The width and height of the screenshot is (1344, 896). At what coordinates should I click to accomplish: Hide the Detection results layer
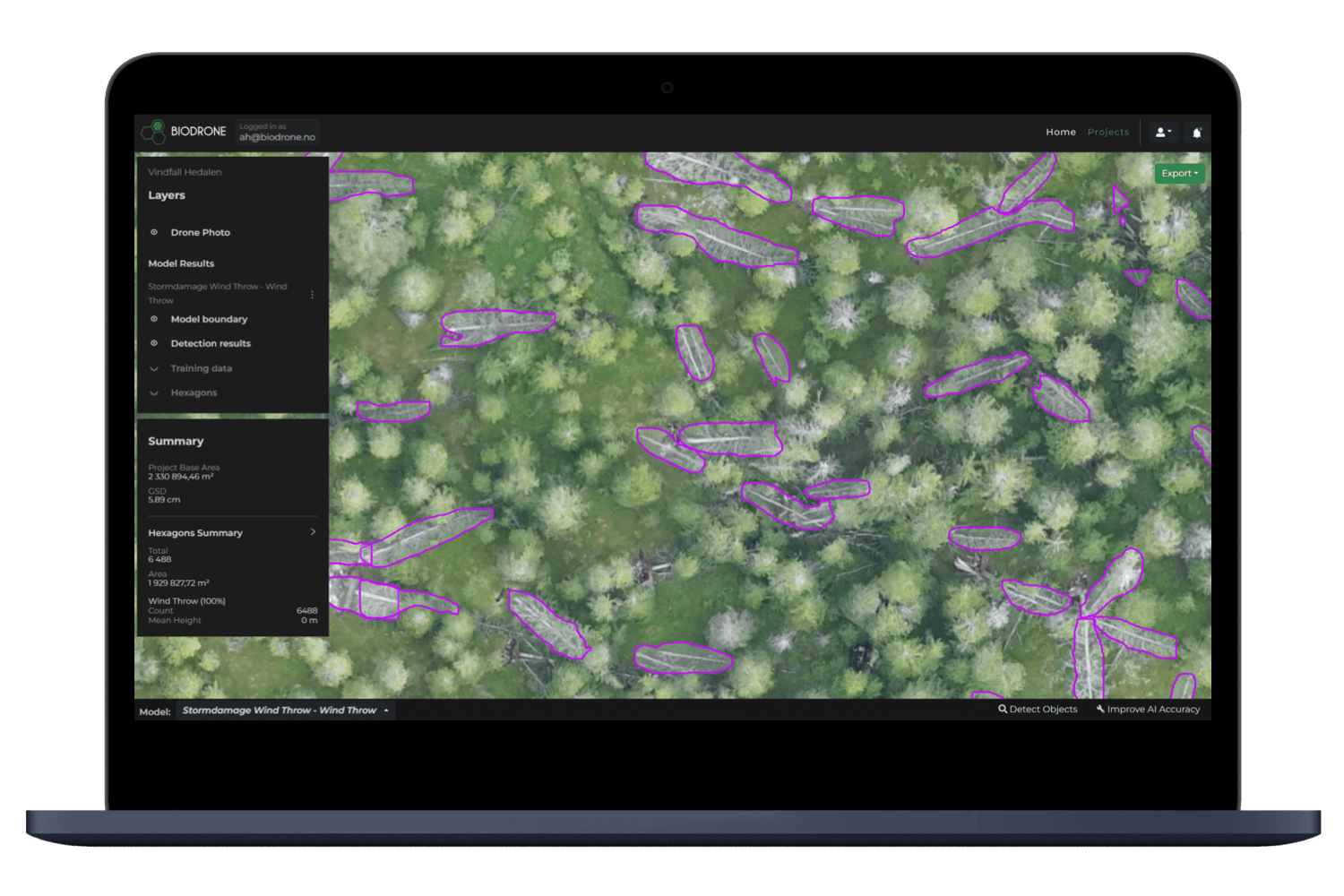(x=153, y=343)
